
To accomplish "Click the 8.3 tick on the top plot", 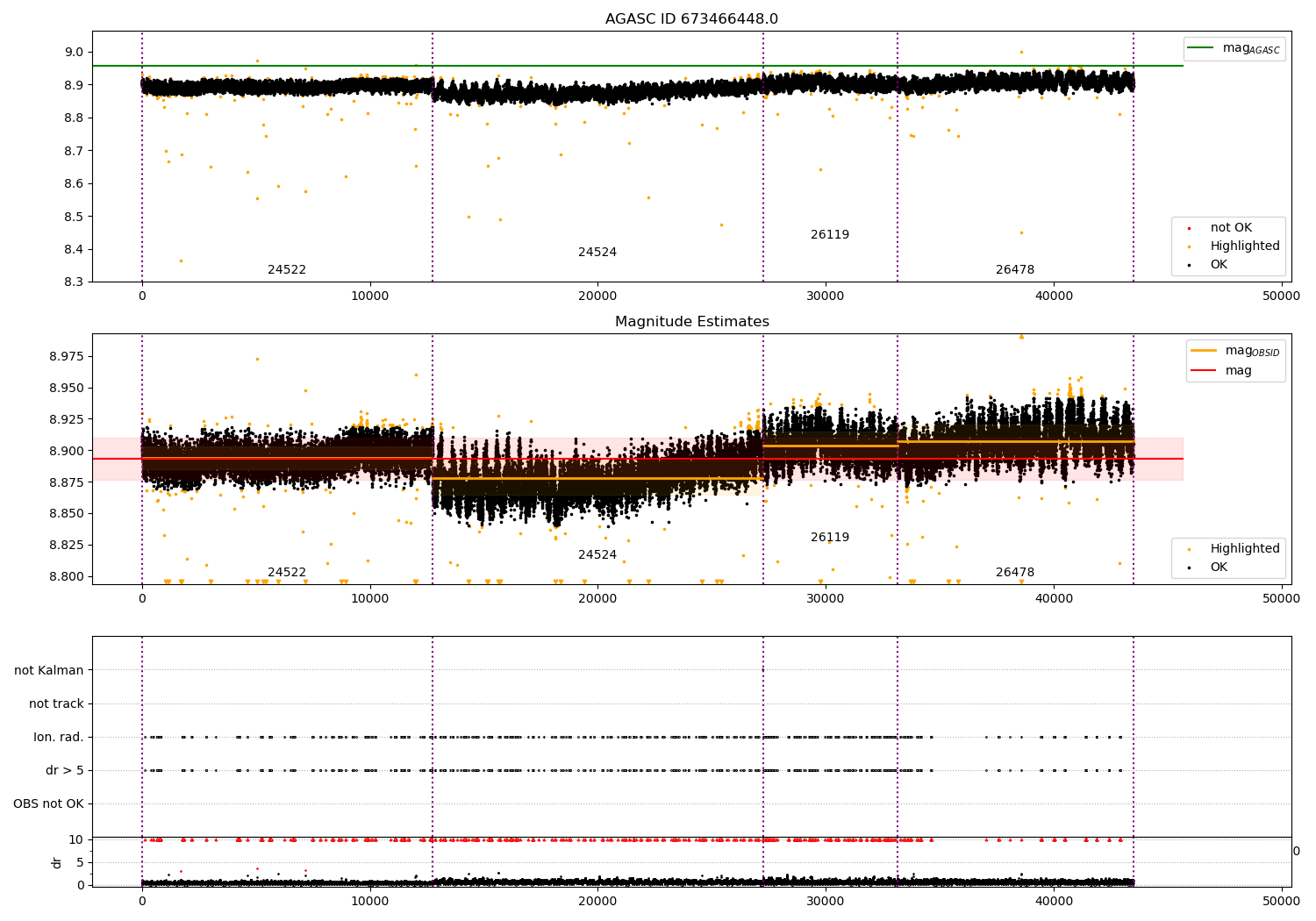I will pyautogui.click(x=75, y=282).
